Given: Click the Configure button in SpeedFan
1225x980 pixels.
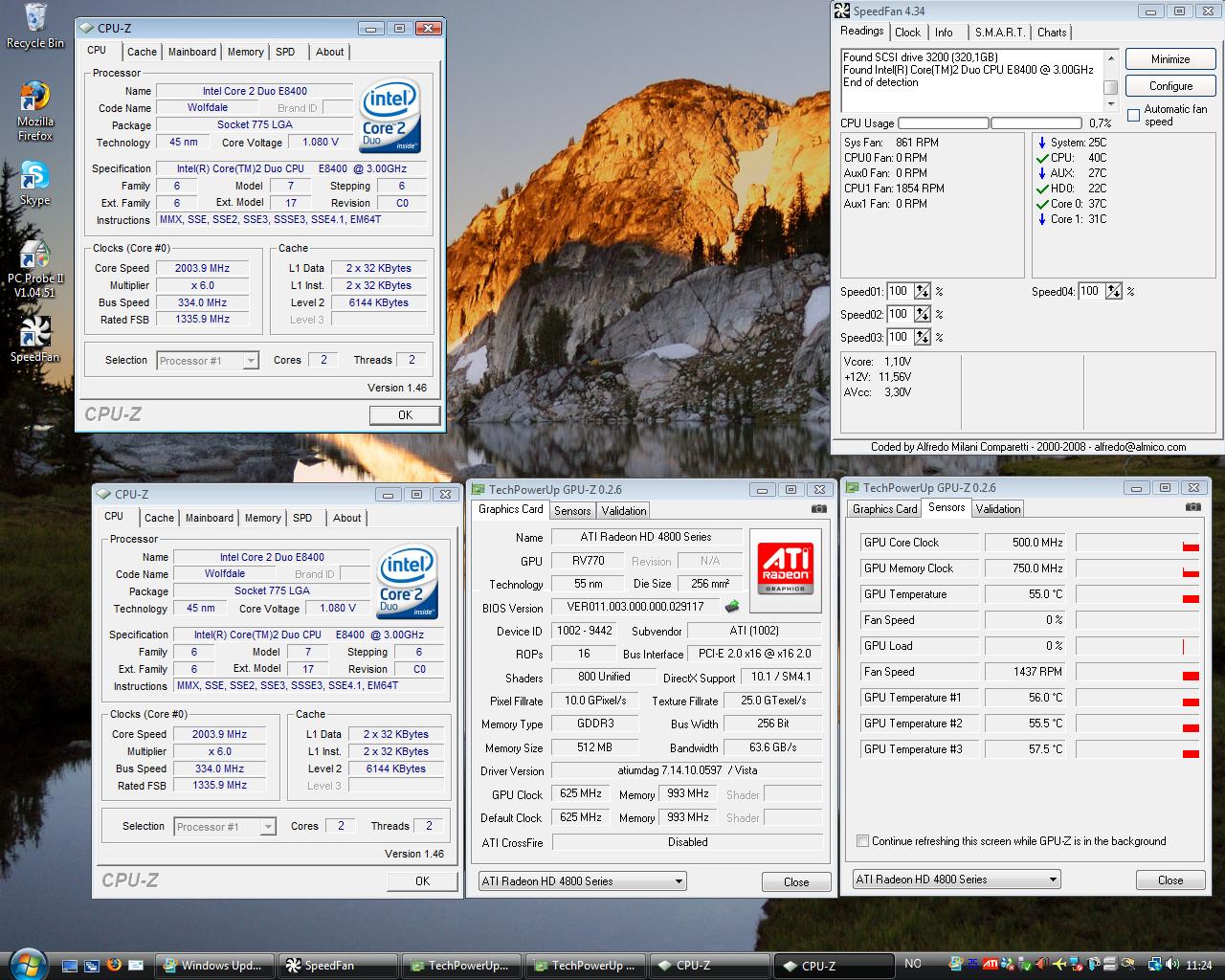Looking at the screenshot, I should pos(1170,86).
